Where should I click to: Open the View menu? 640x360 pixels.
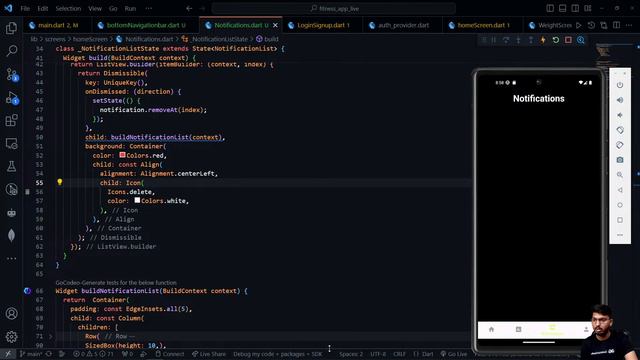(x=95, y=8)
